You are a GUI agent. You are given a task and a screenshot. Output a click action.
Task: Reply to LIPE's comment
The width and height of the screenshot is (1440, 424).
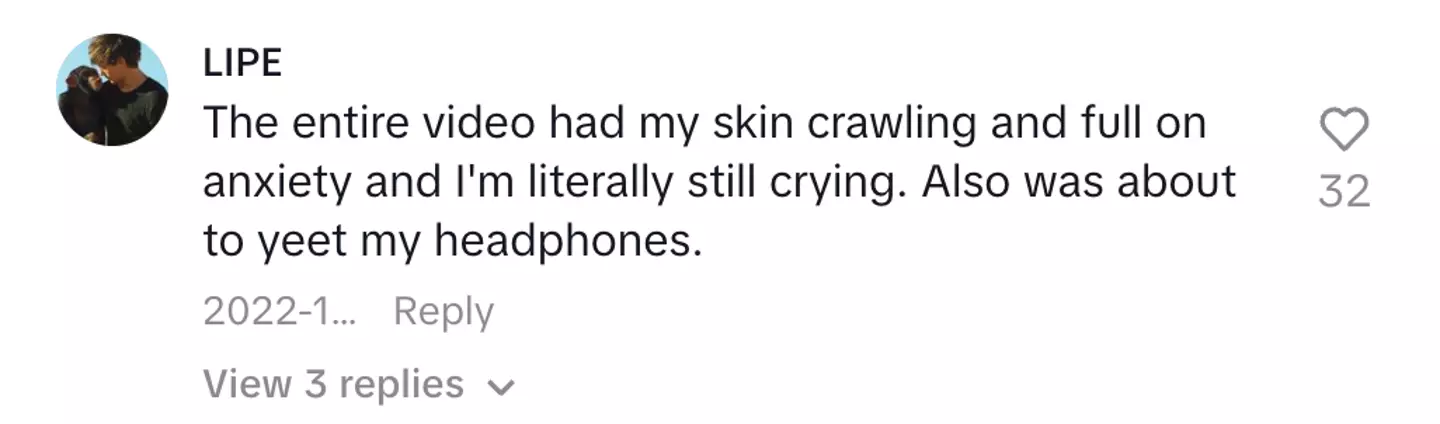pos(443,312)
